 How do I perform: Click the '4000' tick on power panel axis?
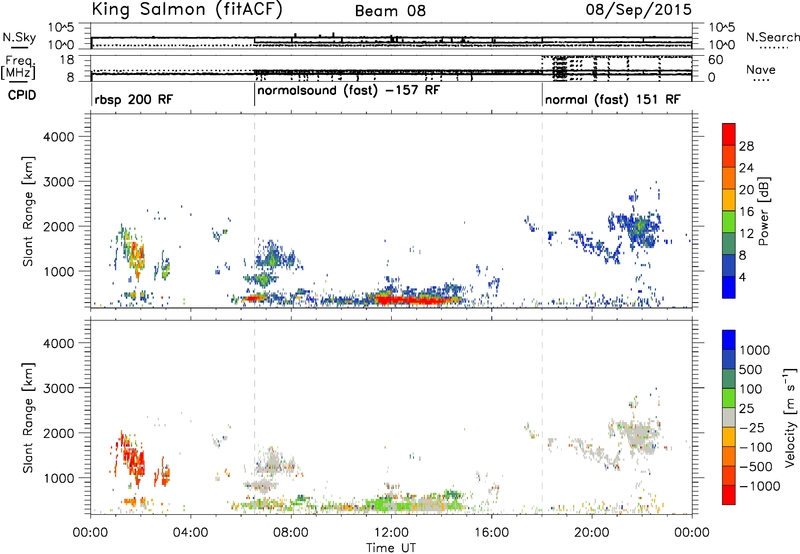tap(58, 137)
